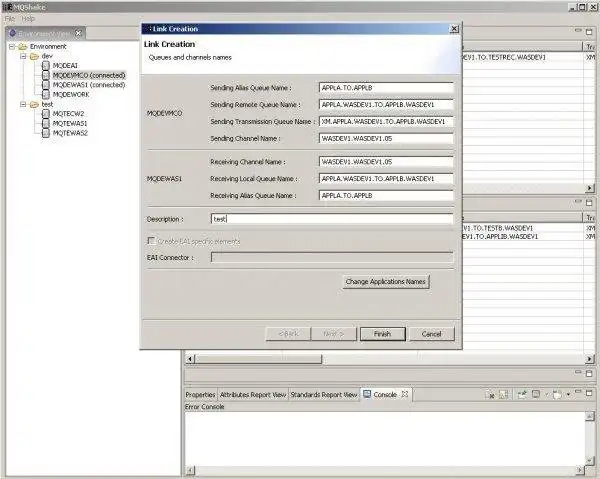This screenshot has height=479, width=600.
Task: Click the disabled Next button
Action: coord(334,334)
